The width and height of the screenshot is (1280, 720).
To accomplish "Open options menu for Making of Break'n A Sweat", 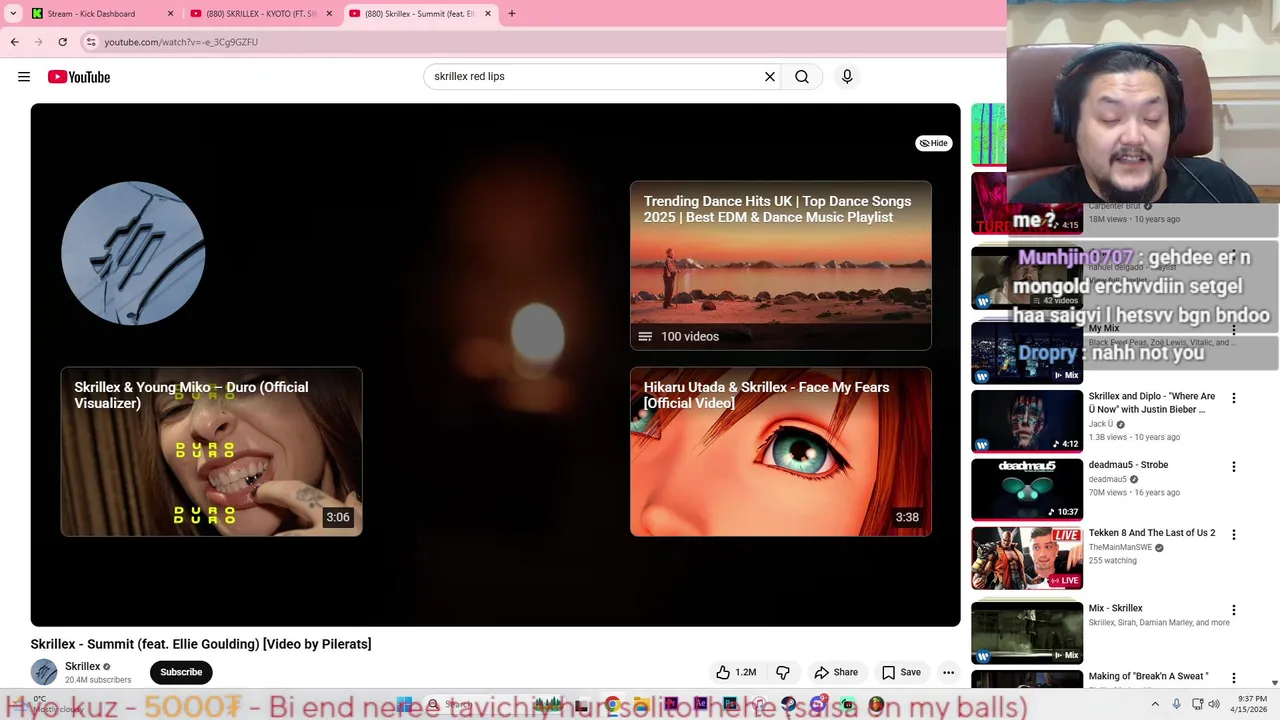I will (x=1233, y=678).
